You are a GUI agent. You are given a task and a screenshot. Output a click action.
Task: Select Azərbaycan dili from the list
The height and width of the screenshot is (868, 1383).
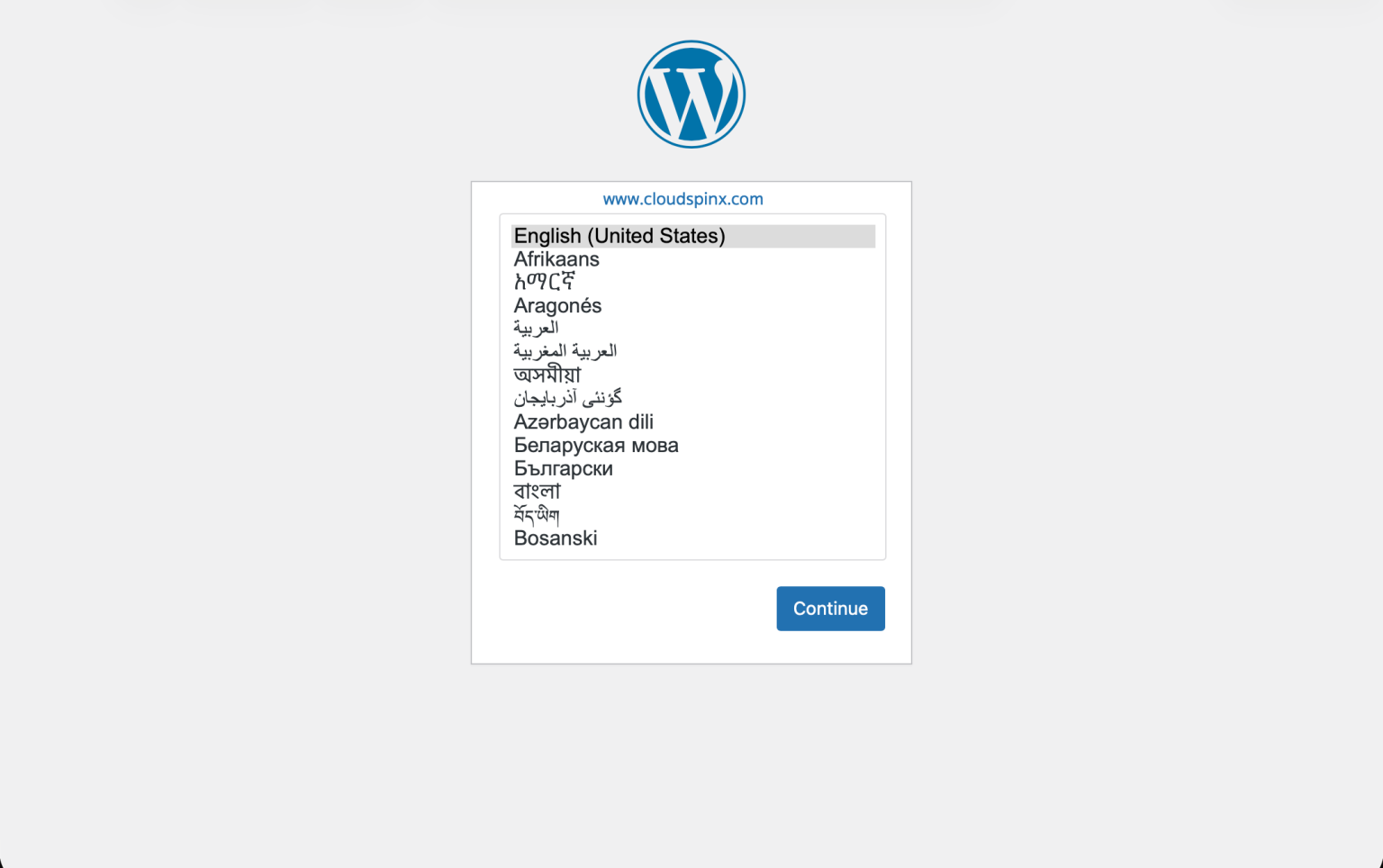point(583,421)
